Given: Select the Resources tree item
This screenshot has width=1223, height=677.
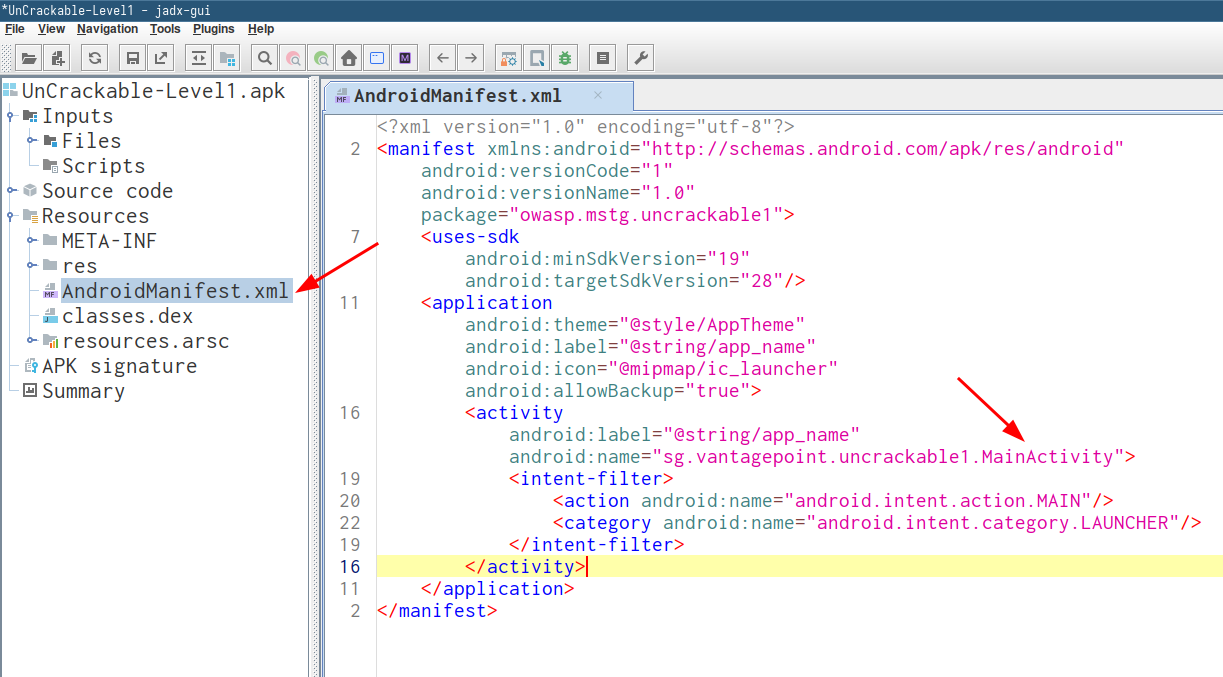Looking at the screenshot, I should pos(95,216).
